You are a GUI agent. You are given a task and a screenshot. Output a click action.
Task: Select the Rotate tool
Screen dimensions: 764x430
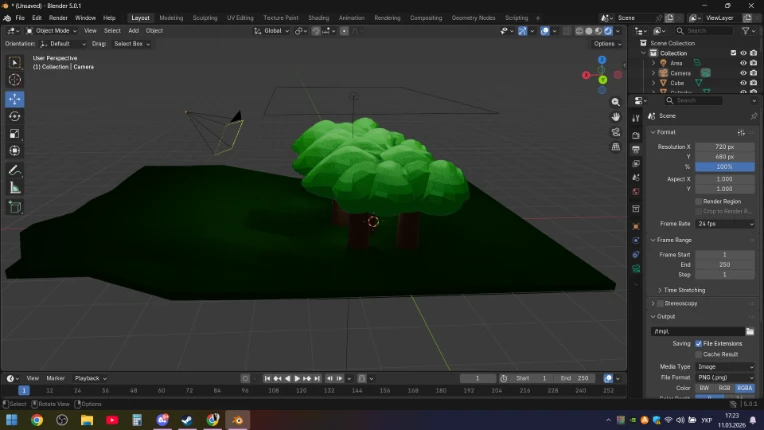pos(15,116)
